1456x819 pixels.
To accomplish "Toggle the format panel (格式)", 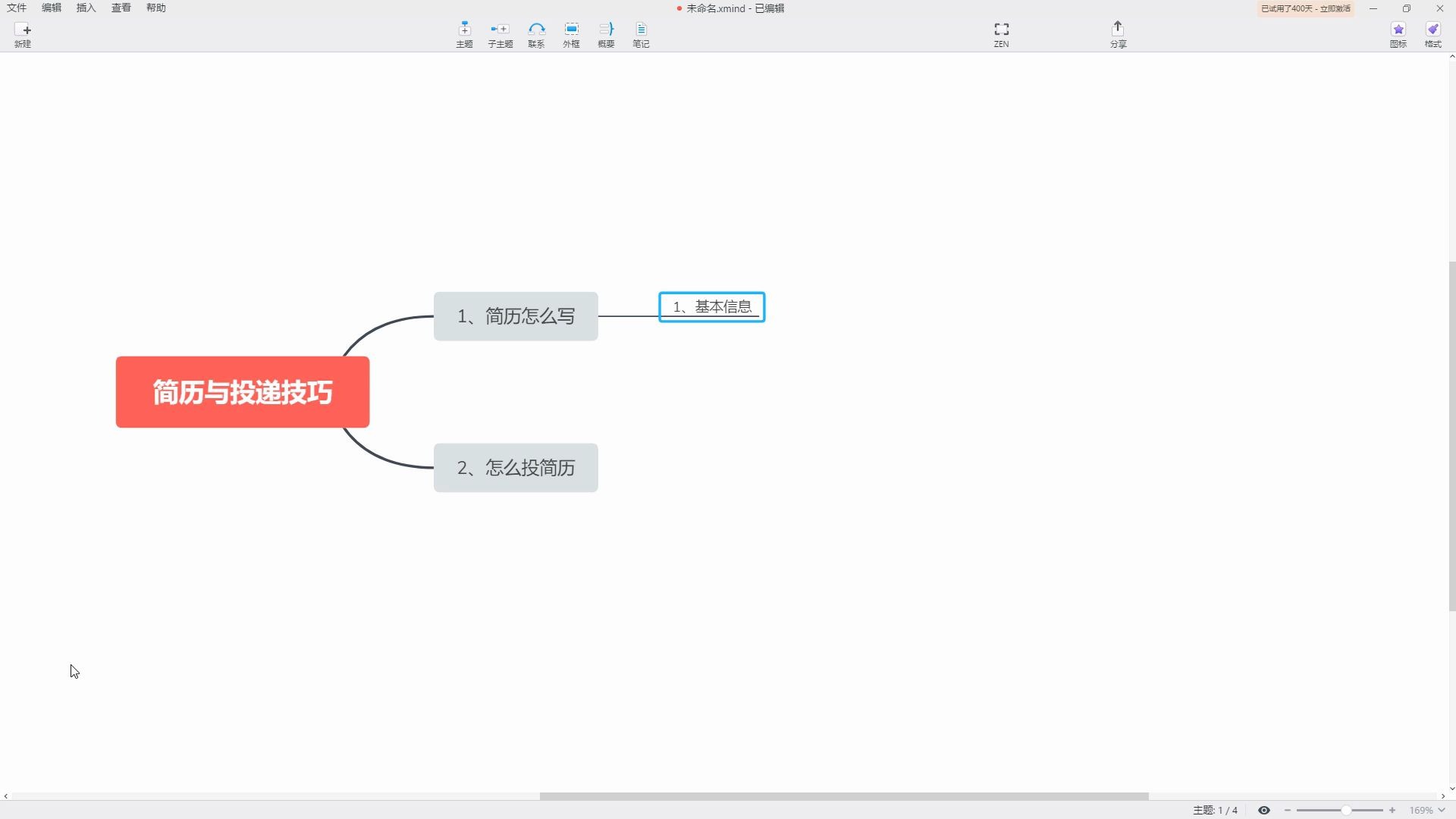I will [1432, 34].
